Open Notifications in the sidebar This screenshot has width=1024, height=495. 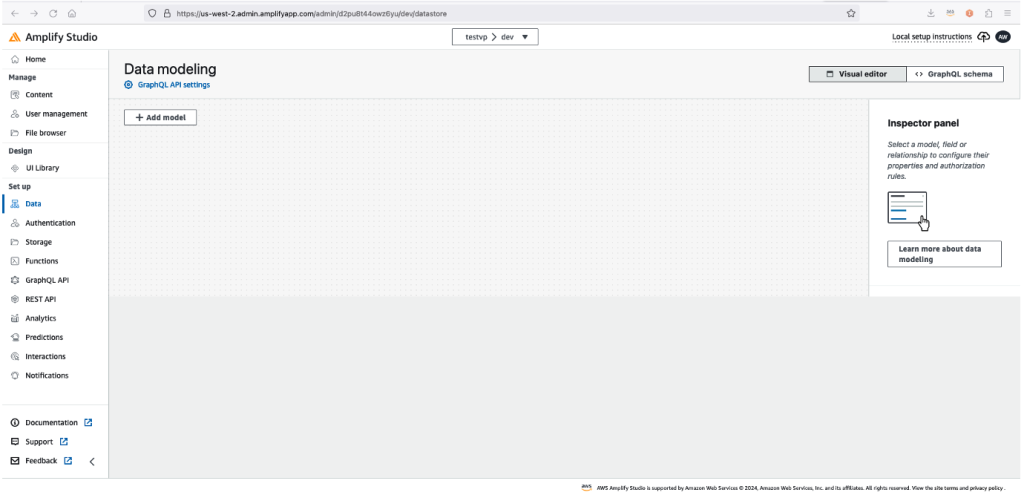[x=47, y=375]
